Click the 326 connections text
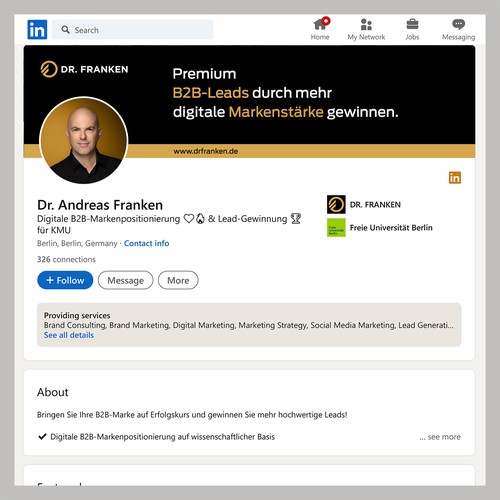 pyautogui.click(x=66, y=259)
